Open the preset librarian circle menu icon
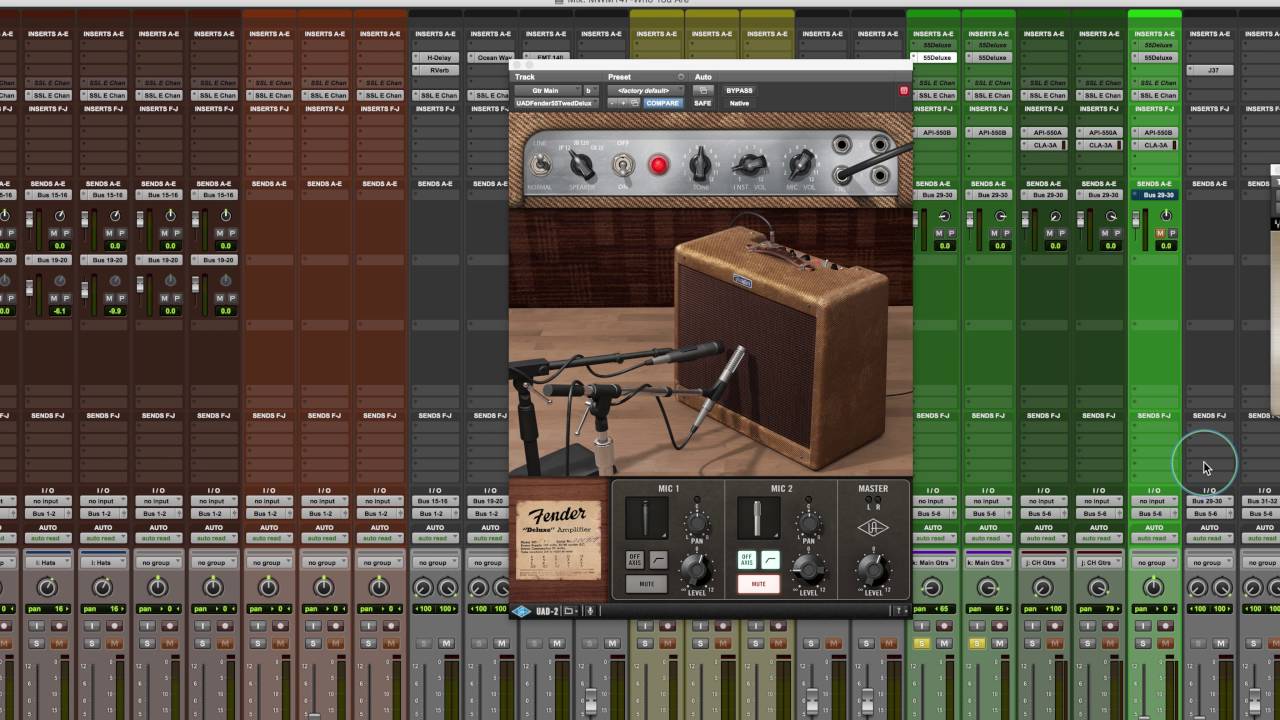This screenshot has width=1280, height=720. [x=681, y=77]
